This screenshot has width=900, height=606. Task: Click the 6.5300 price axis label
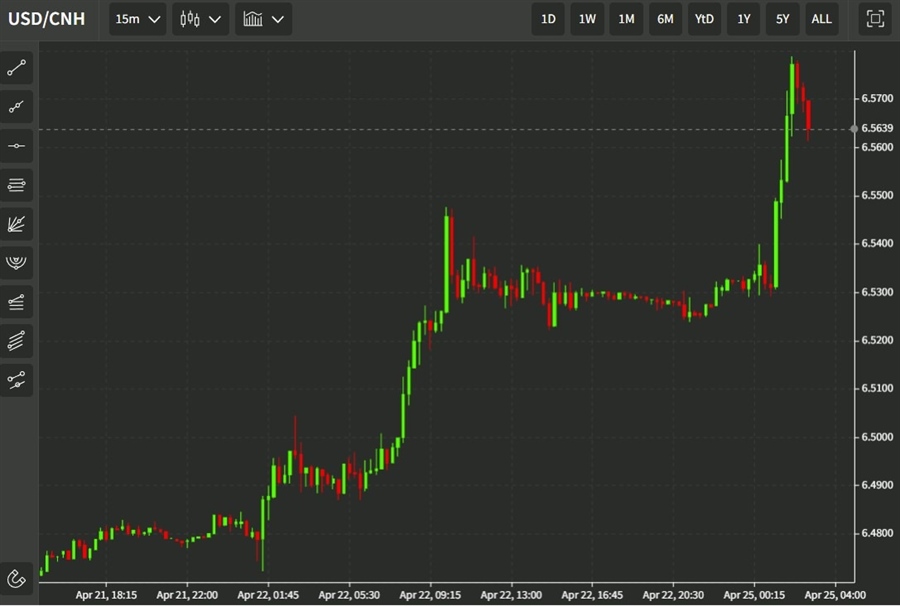(x=877, y=292)
